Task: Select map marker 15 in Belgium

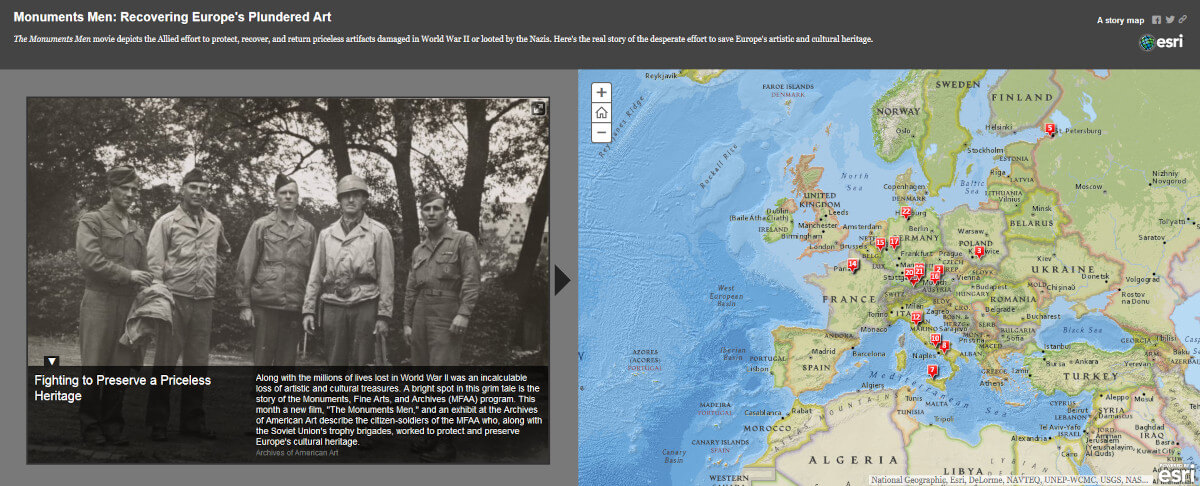Action: [880, 243]
